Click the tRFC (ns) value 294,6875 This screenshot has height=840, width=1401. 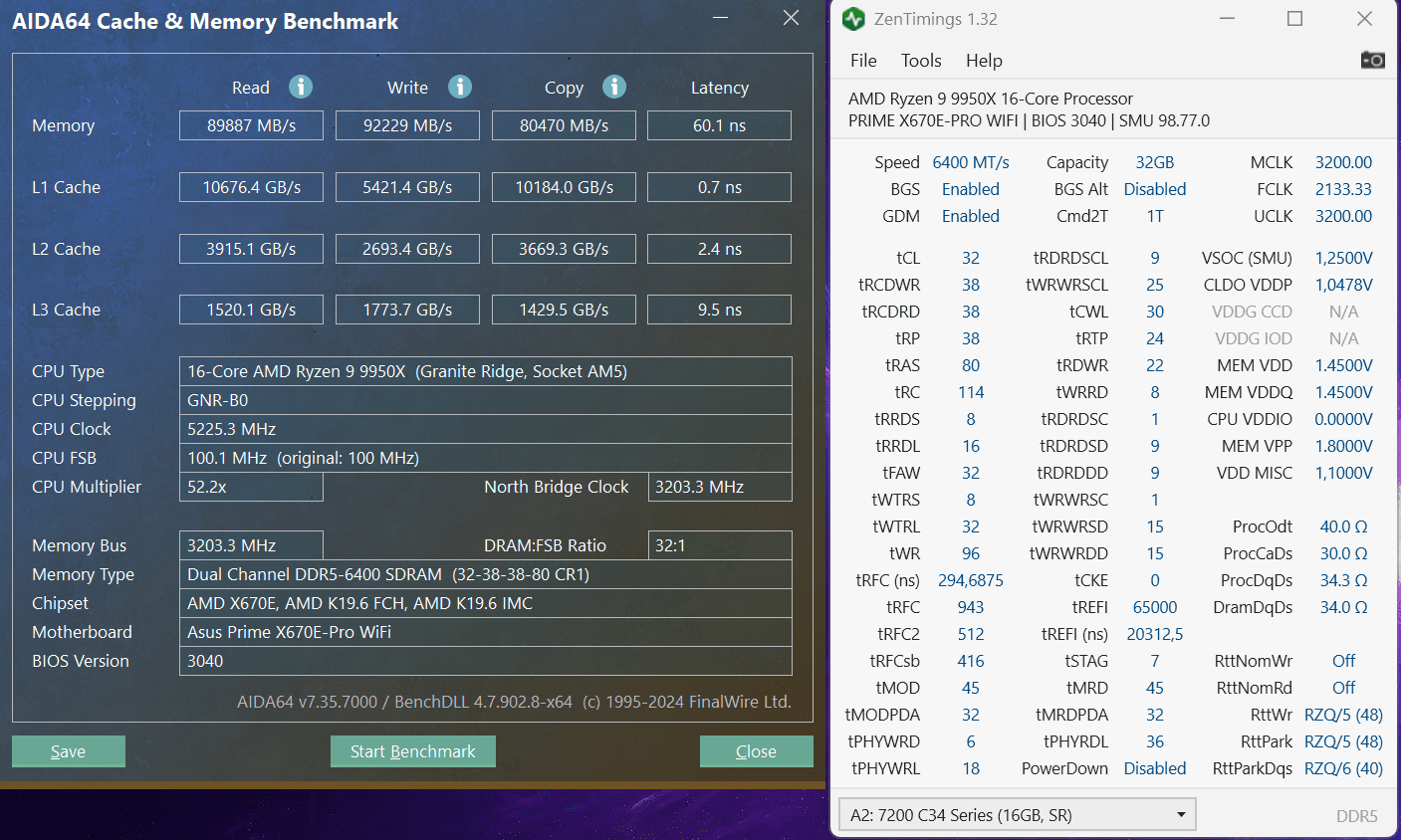coord(971,580)
